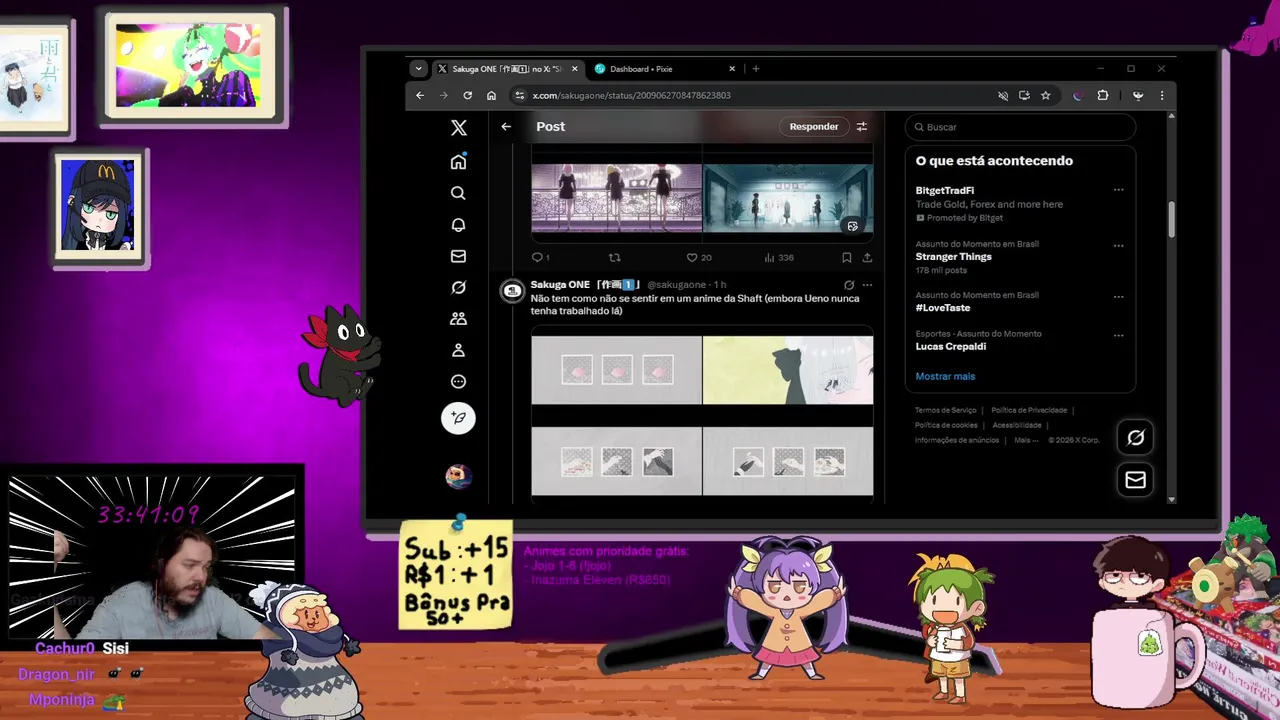Screen dimensions: 1280x720
Task: Bookmark this page with star icon
Action: [1045, 95]
